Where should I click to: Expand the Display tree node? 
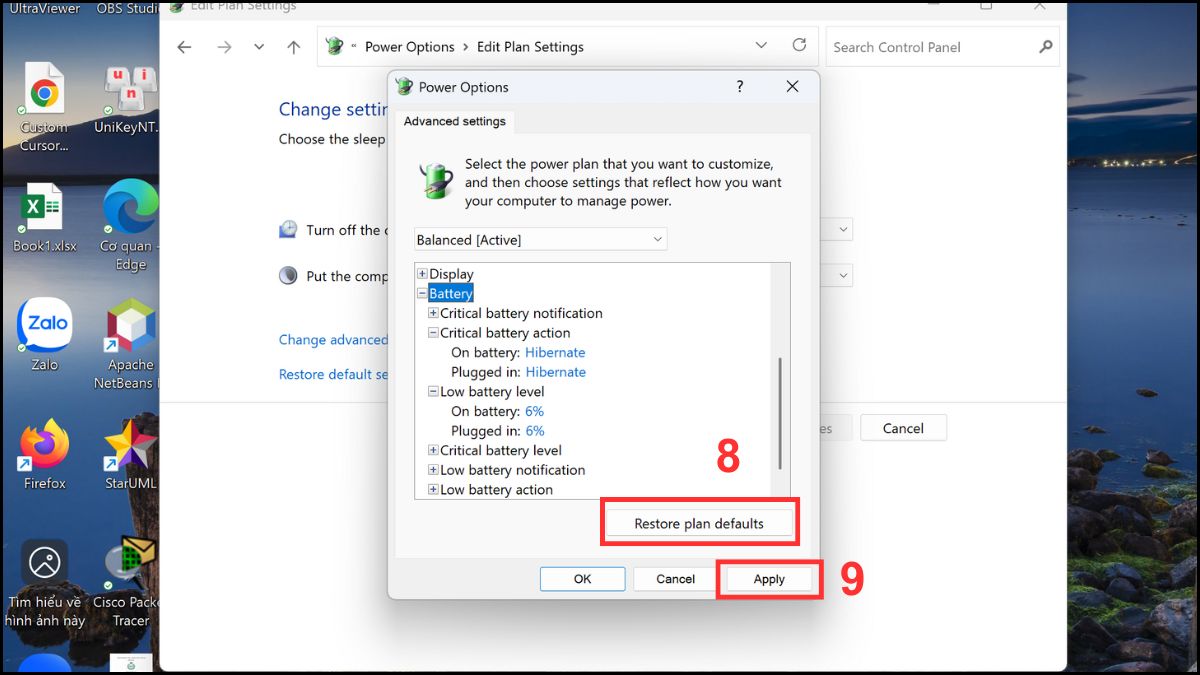422,274
